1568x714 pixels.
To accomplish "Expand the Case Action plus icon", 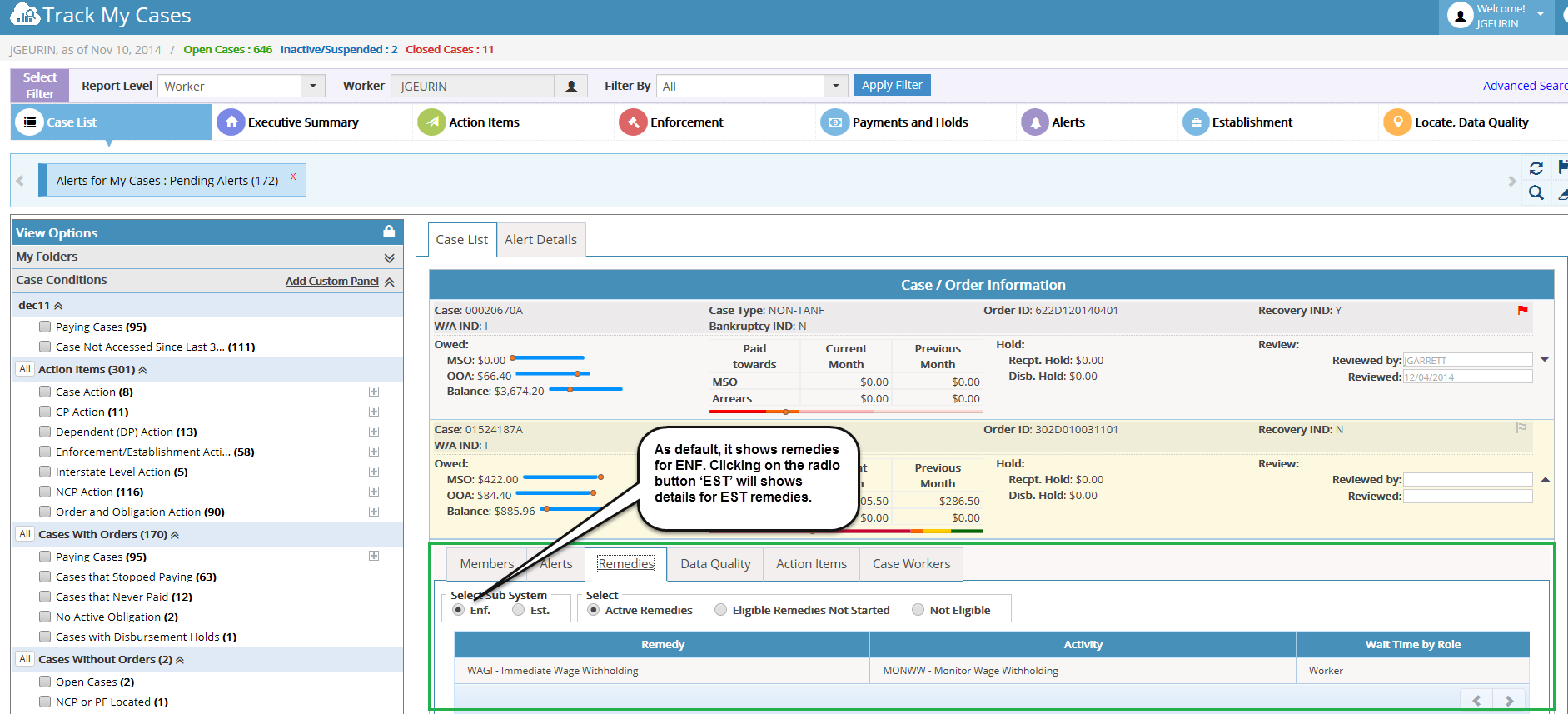I will click(x=374, y=392).
